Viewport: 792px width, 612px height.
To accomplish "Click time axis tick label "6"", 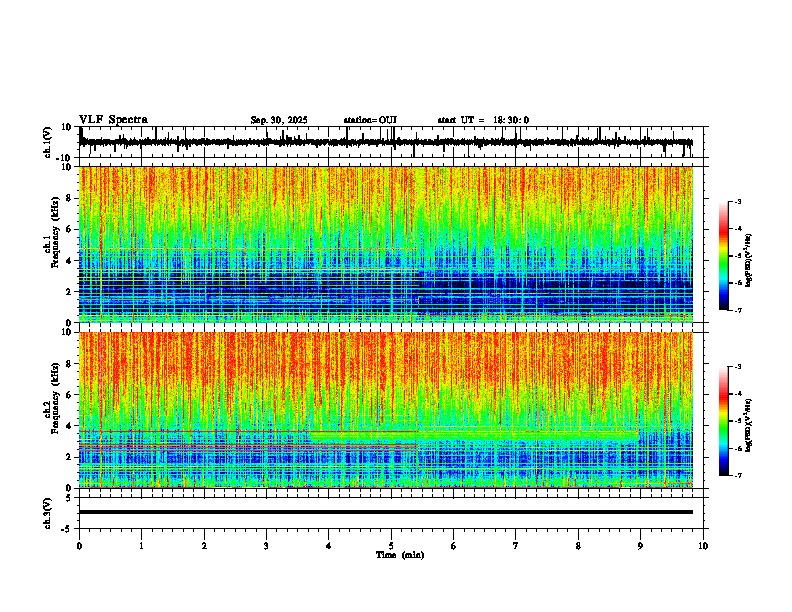I will coord(453,546).
